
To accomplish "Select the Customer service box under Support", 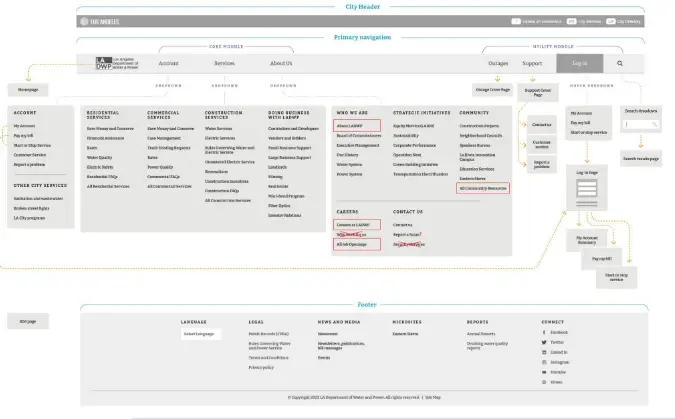I will pos(542,144).
